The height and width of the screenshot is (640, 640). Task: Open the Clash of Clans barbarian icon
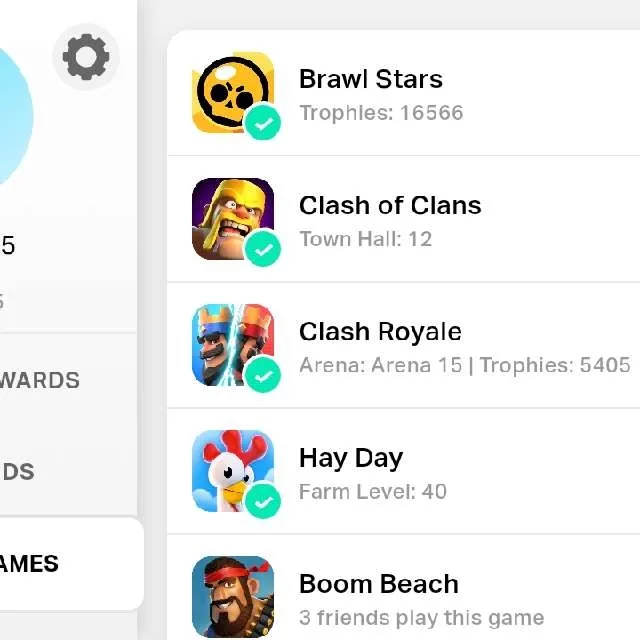233,219
